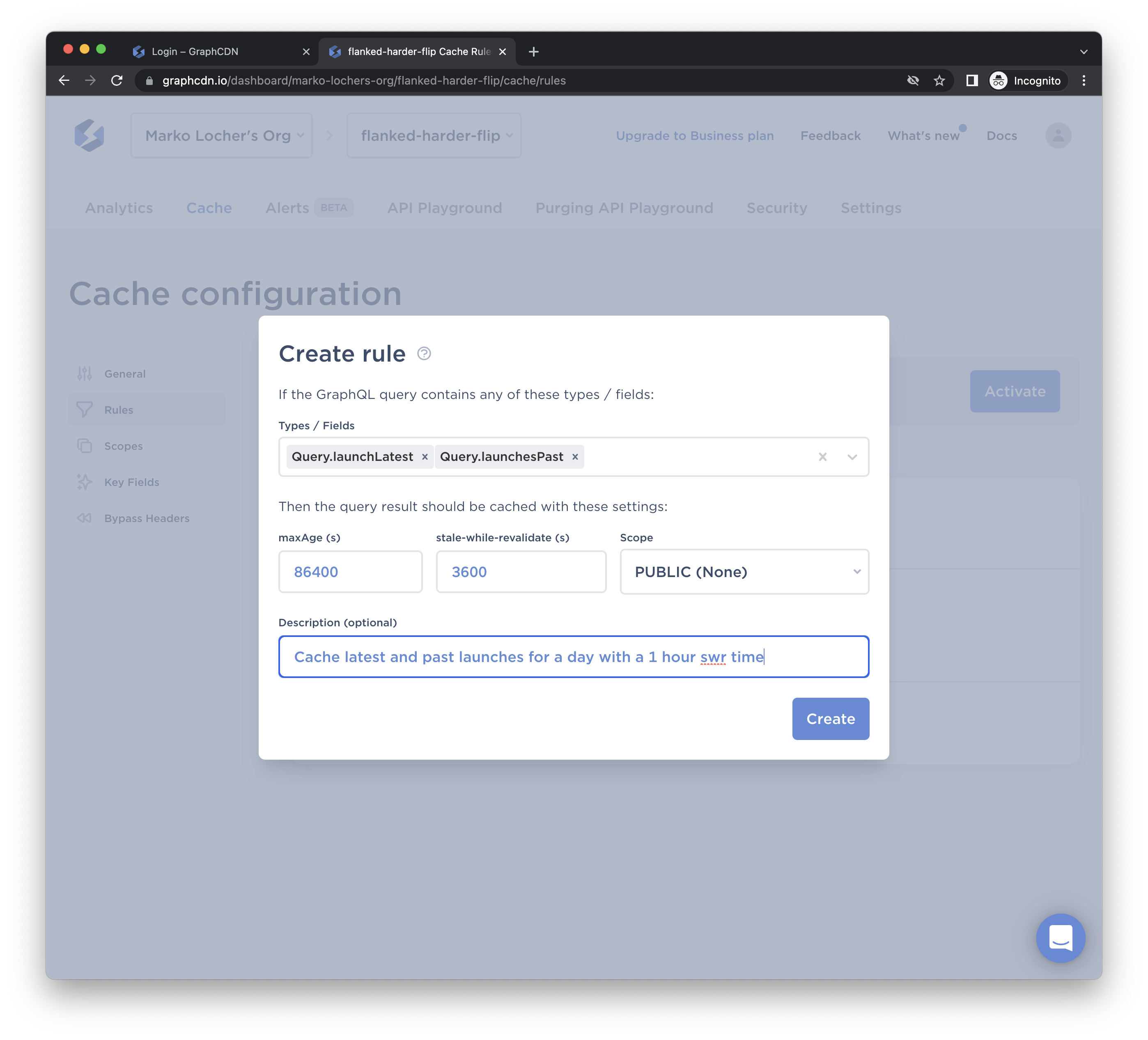Image resolution: width=1148 pixels, height=1040 pixels.
Task: Open the Intercom chat bubble
Action: click(1060, 937)
